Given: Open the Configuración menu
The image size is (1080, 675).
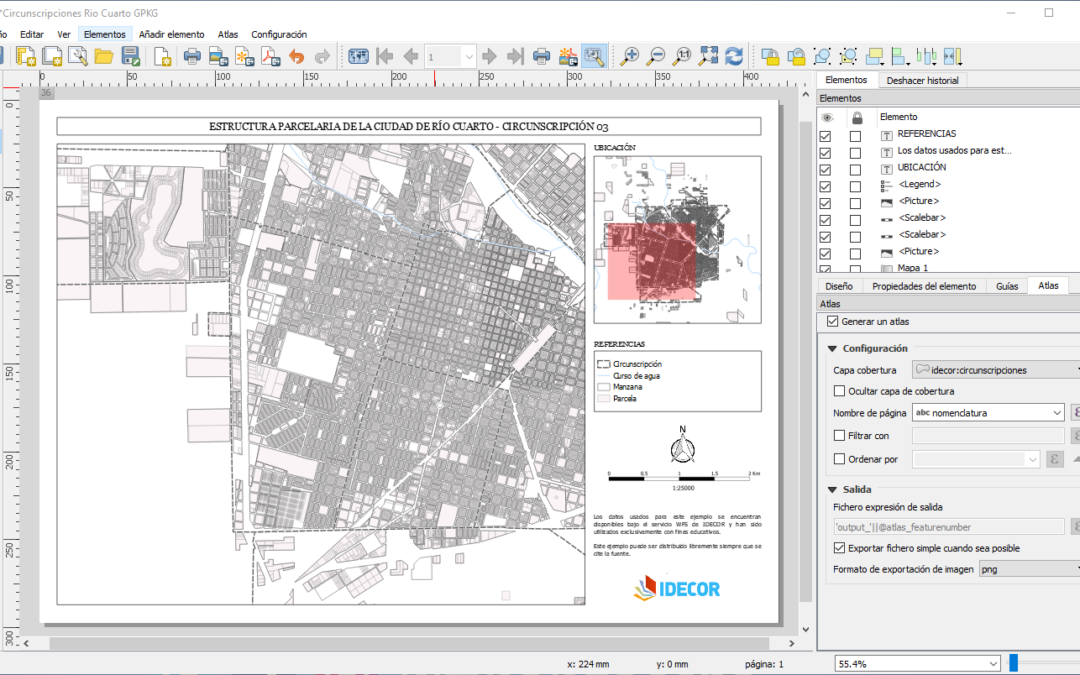Looking at the screenshot, I should (x=279, y=34).
